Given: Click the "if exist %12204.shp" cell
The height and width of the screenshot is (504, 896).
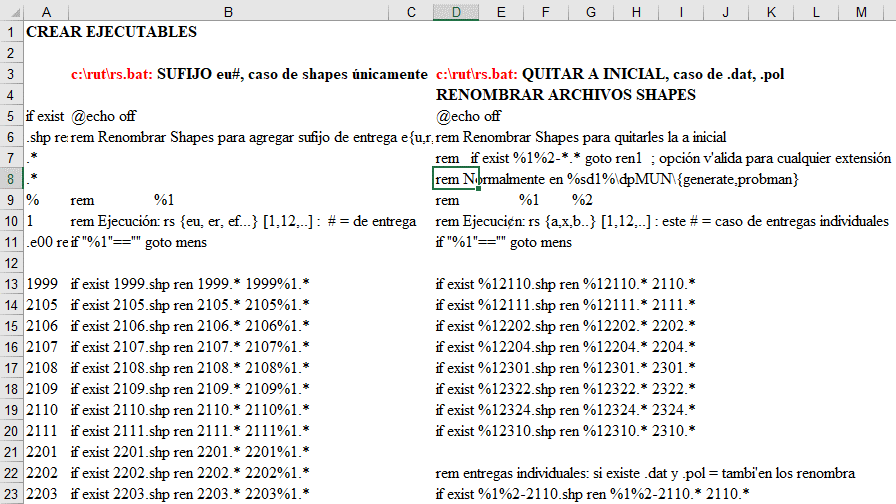Looking at the screenshot, I should tap(565, 347).
